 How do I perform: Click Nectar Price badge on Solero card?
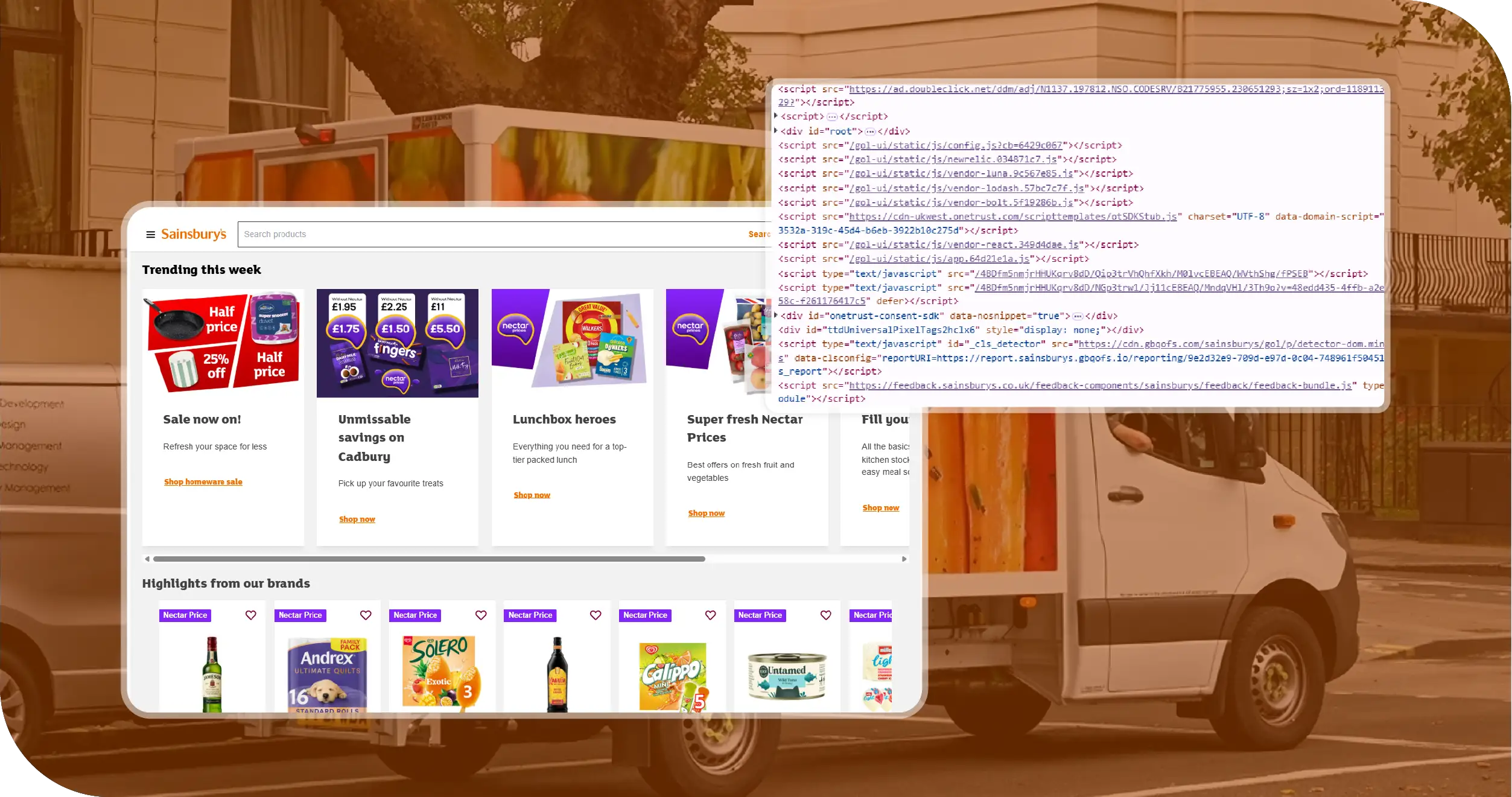click(415, 615)
